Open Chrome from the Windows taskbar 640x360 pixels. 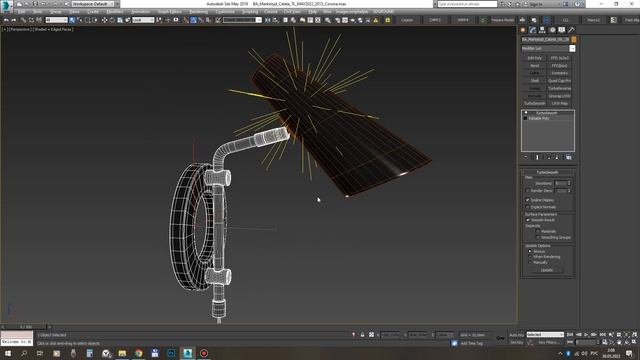pyautogui.click(x=138, y=353)
